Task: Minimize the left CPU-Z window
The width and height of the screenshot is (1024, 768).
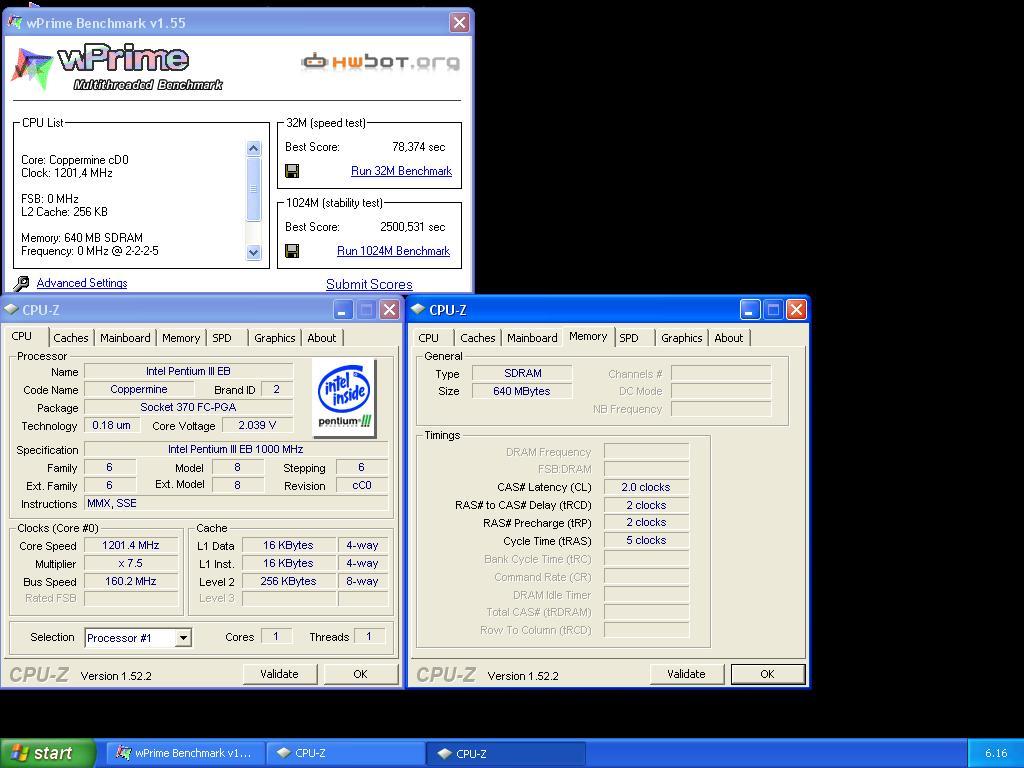Action: pos(343,310)
